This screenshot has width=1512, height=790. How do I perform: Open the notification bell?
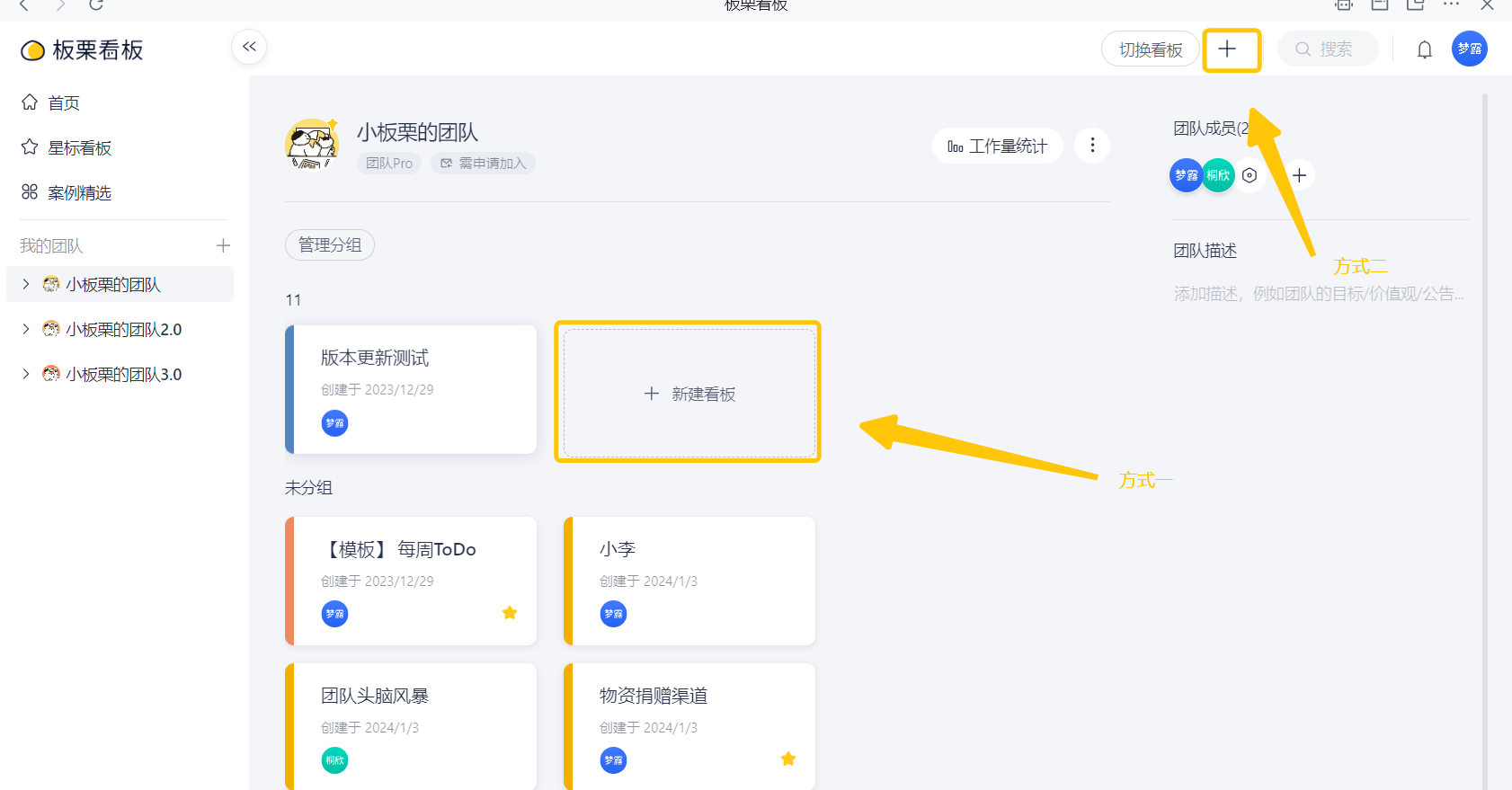pos(1424,49)
